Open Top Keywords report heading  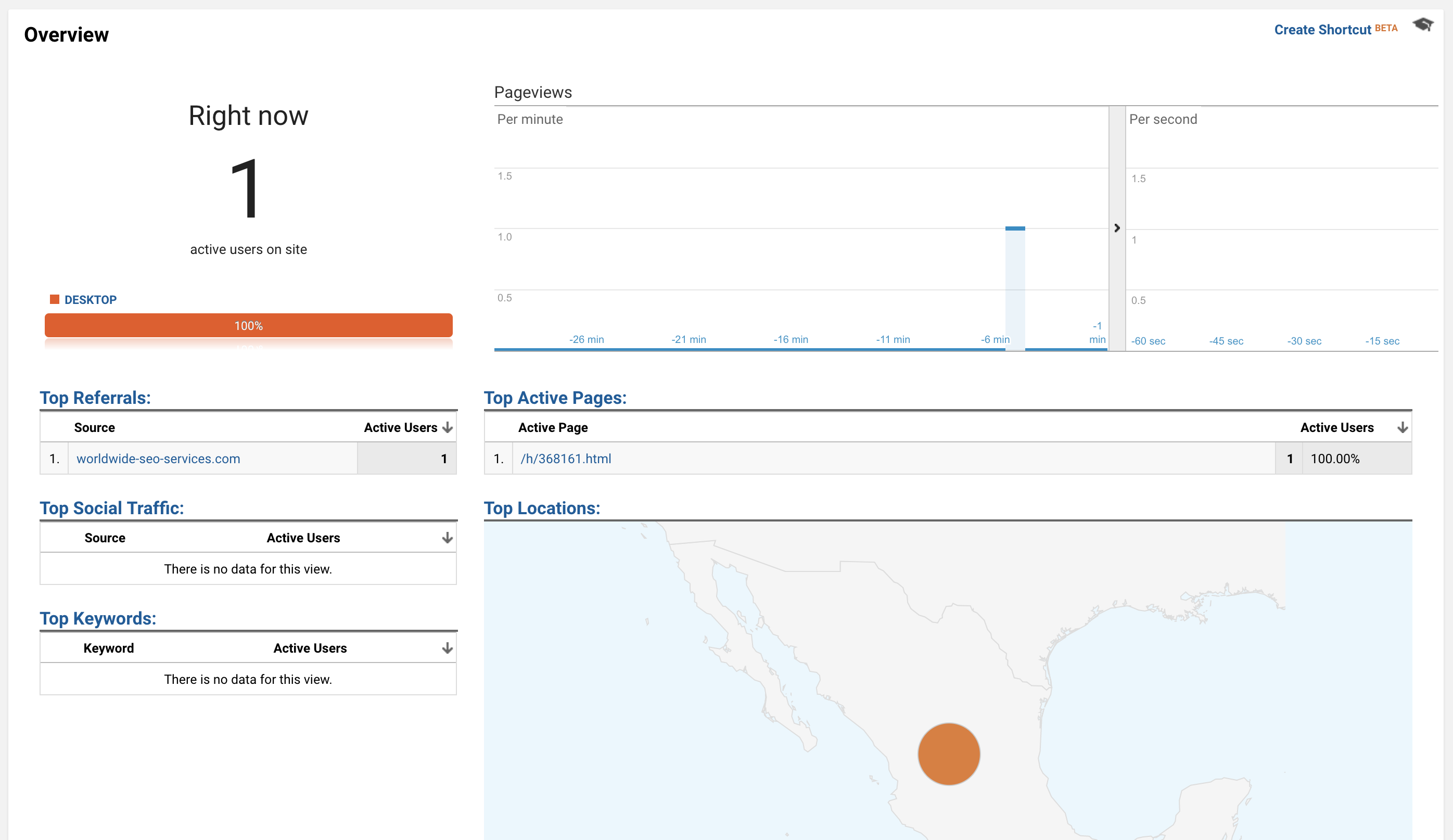point(98,618)
